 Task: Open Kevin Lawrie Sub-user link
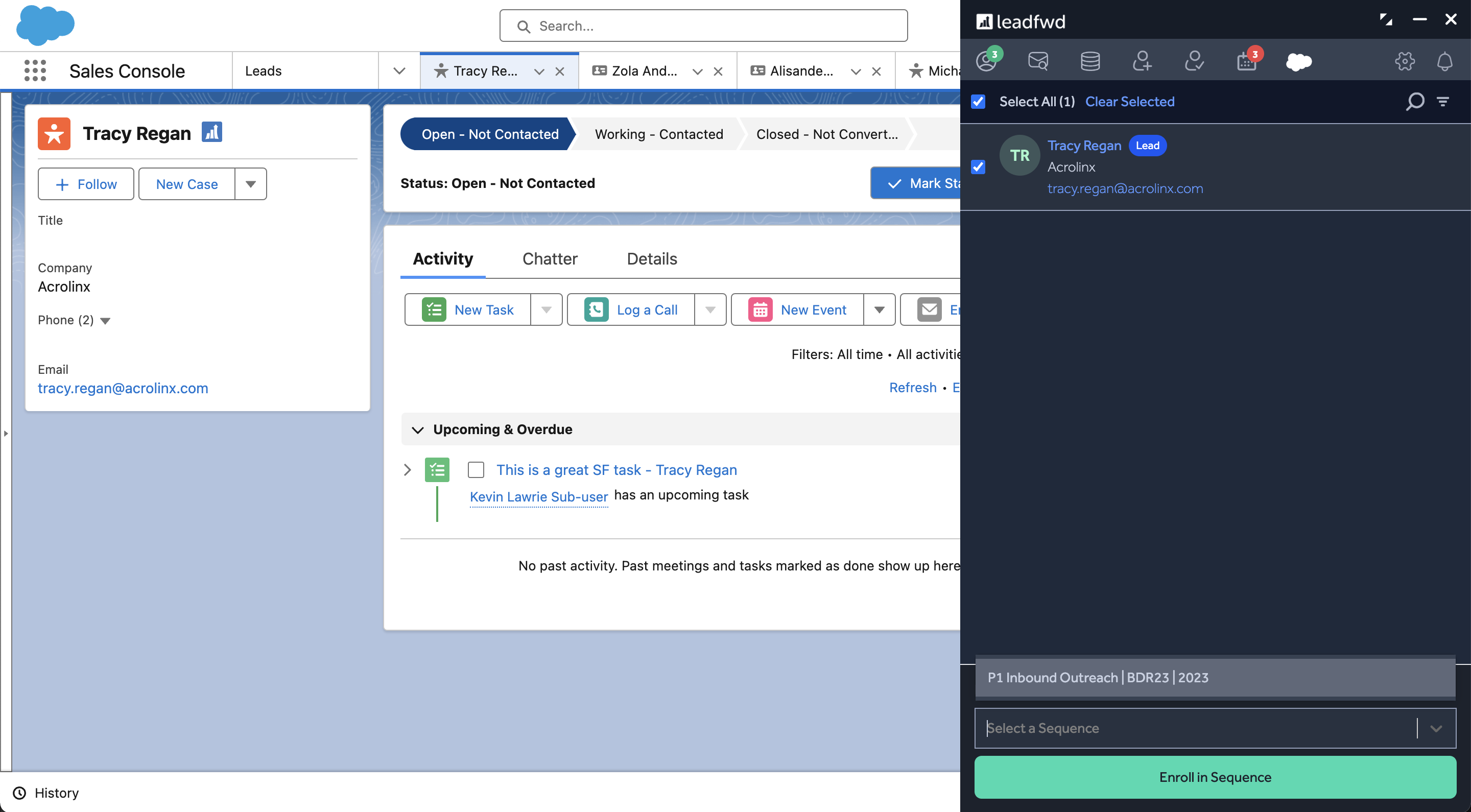[x=538, y=496]
